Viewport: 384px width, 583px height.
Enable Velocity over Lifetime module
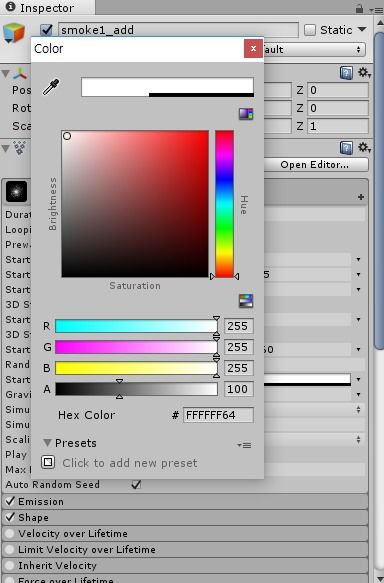coord(10,534)
